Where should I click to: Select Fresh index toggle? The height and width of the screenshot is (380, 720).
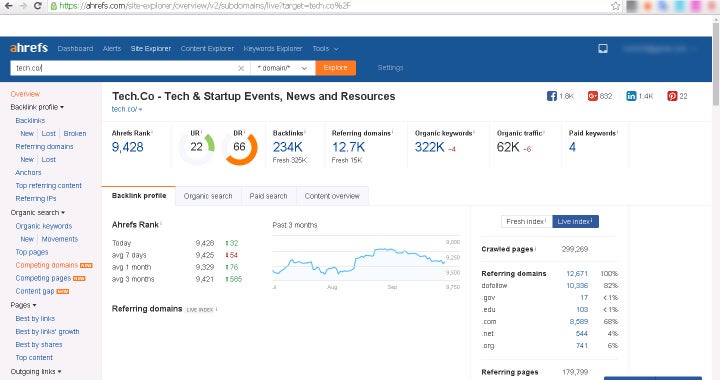526,221
